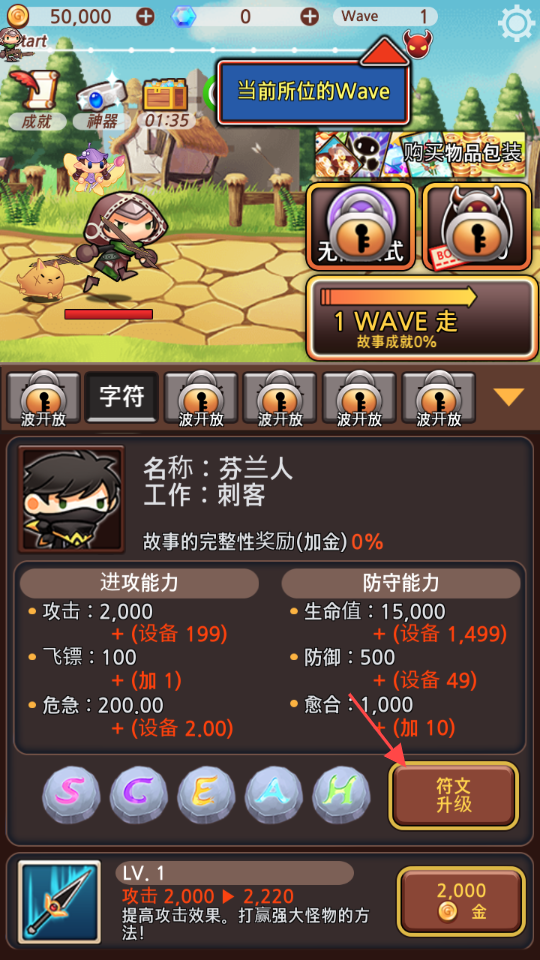
Task: Open the 购买物品包装 package banner
Action: click(x=420, y=154)
